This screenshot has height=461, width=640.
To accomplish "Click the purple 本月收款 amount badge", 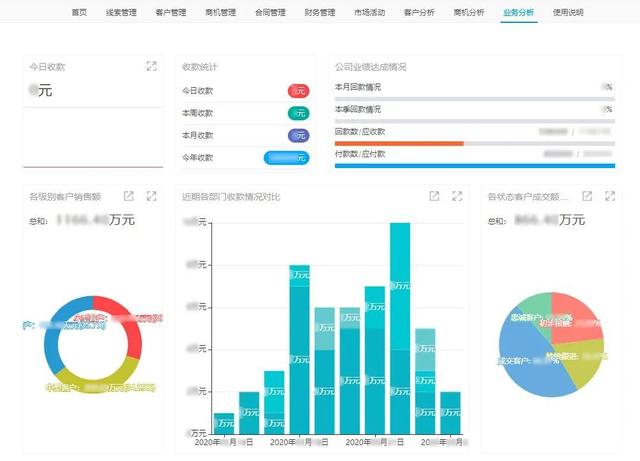I will 298,135.
